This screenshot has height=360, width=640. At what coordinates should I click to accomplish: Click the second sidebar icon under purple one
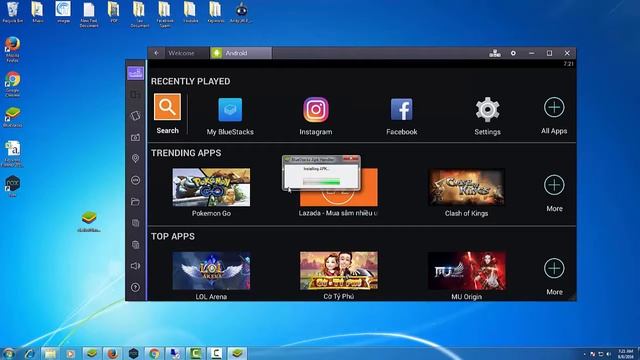click(x=136, y=94)
